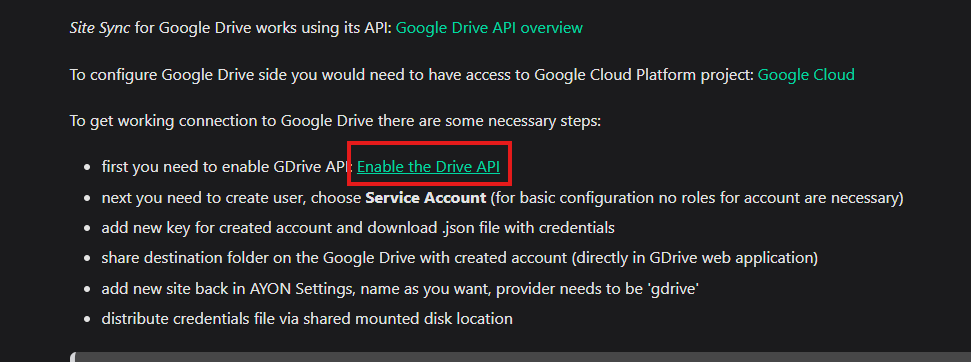This screenshot has width=971, height=362.
Task: Click the bold Service Account text
Action: pyautogui.click(x=425, y=198)
